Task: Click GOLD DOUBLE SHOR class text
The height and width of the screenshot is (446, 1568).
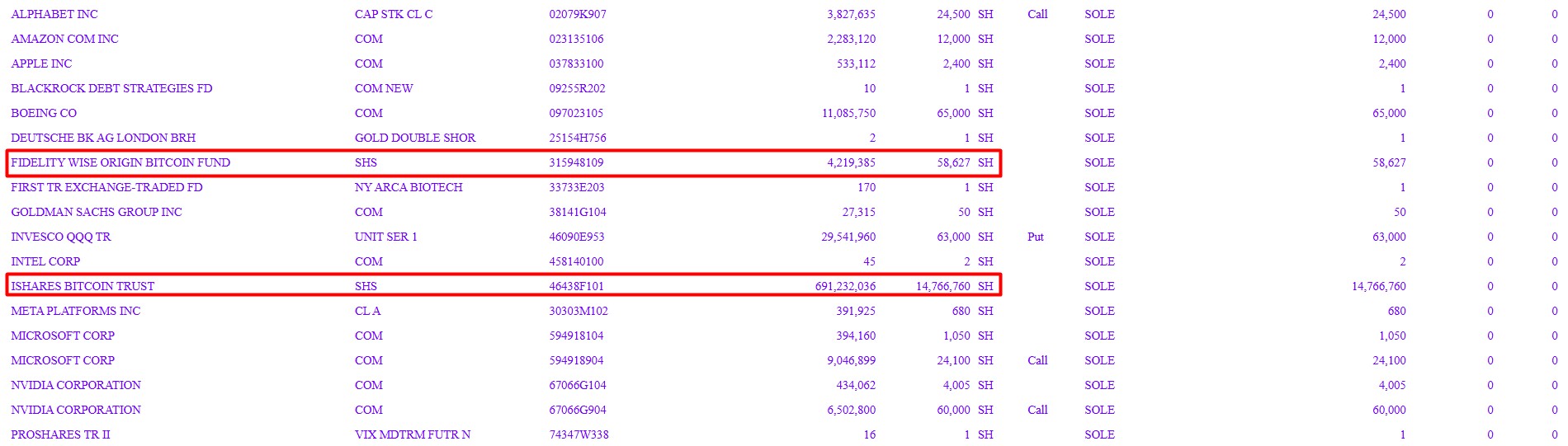Action: pos(415,138)
